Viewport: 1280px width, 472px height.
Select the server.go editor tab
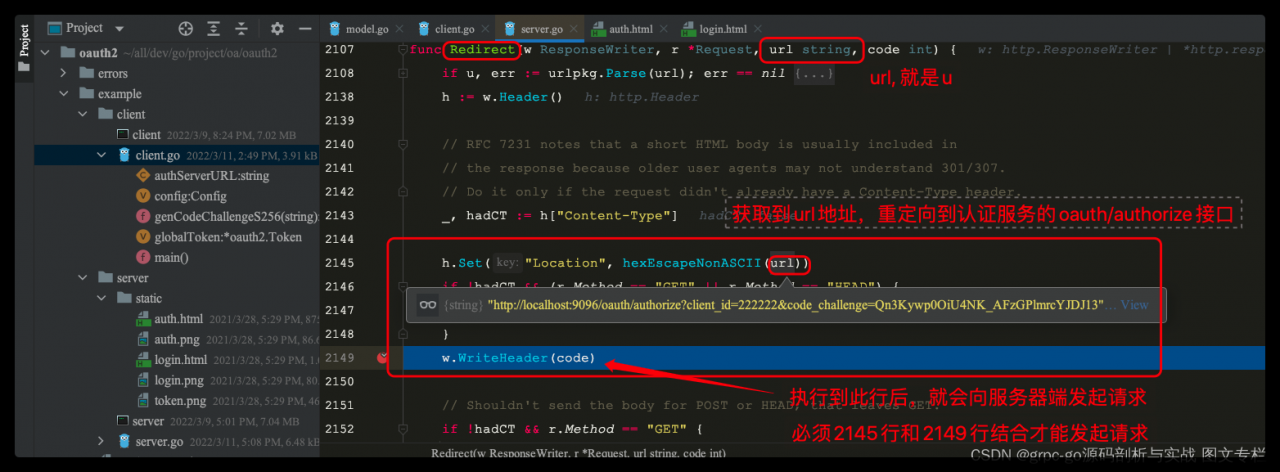(539, 30)
